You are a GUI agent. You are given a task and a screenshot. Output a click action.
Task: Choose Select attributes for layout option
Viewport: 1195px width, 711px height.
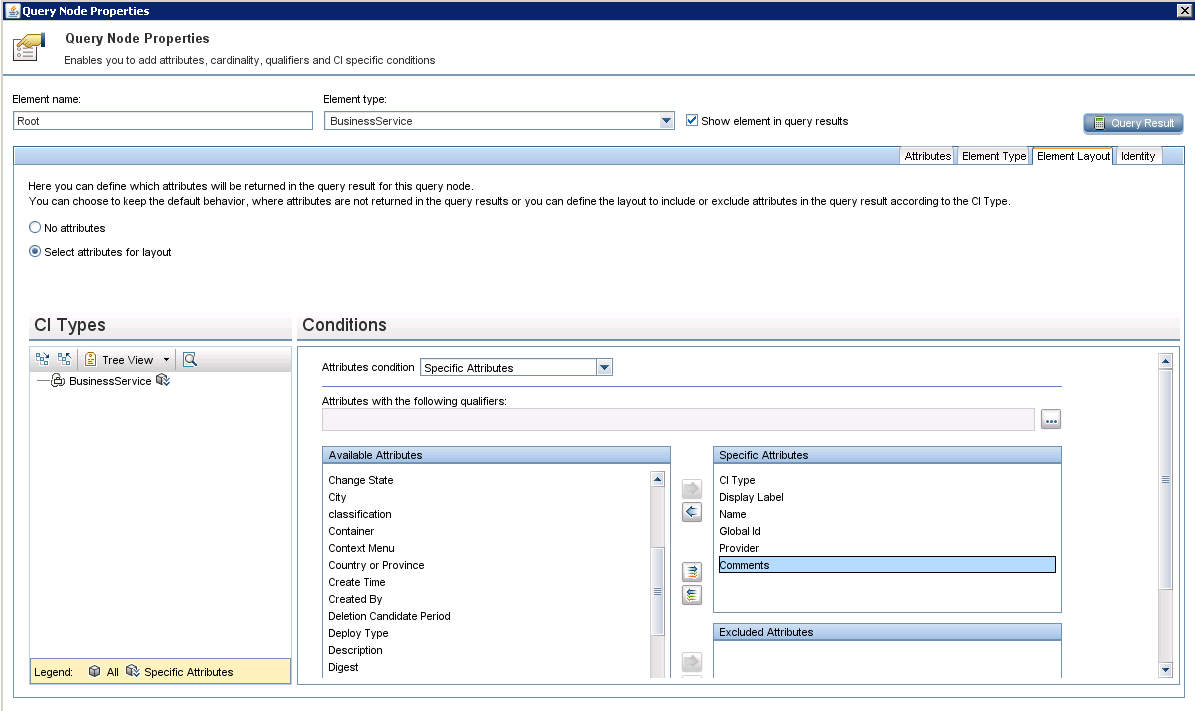[x=36, y=252]
